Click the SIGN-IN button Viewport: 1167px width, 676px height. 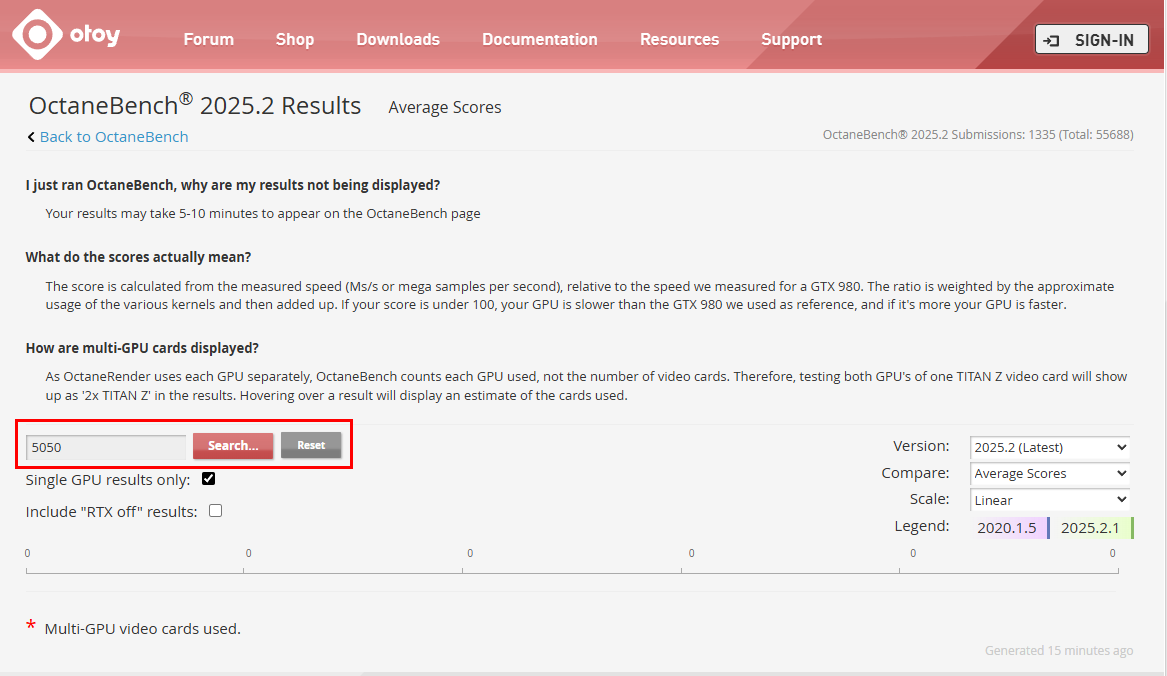point(1092,39)
